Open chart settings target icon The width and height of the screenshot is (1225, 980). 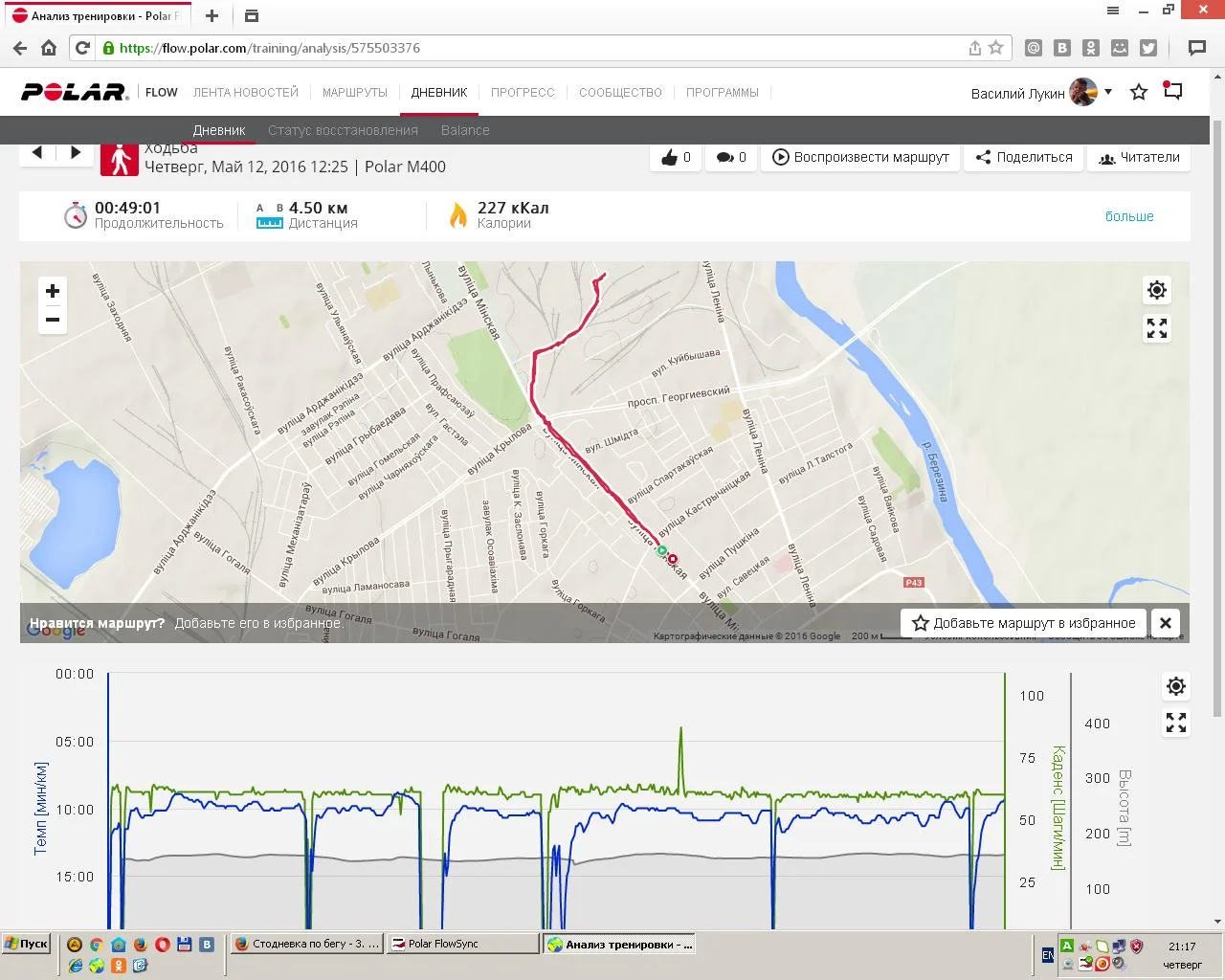click(x=1176, y=686)
